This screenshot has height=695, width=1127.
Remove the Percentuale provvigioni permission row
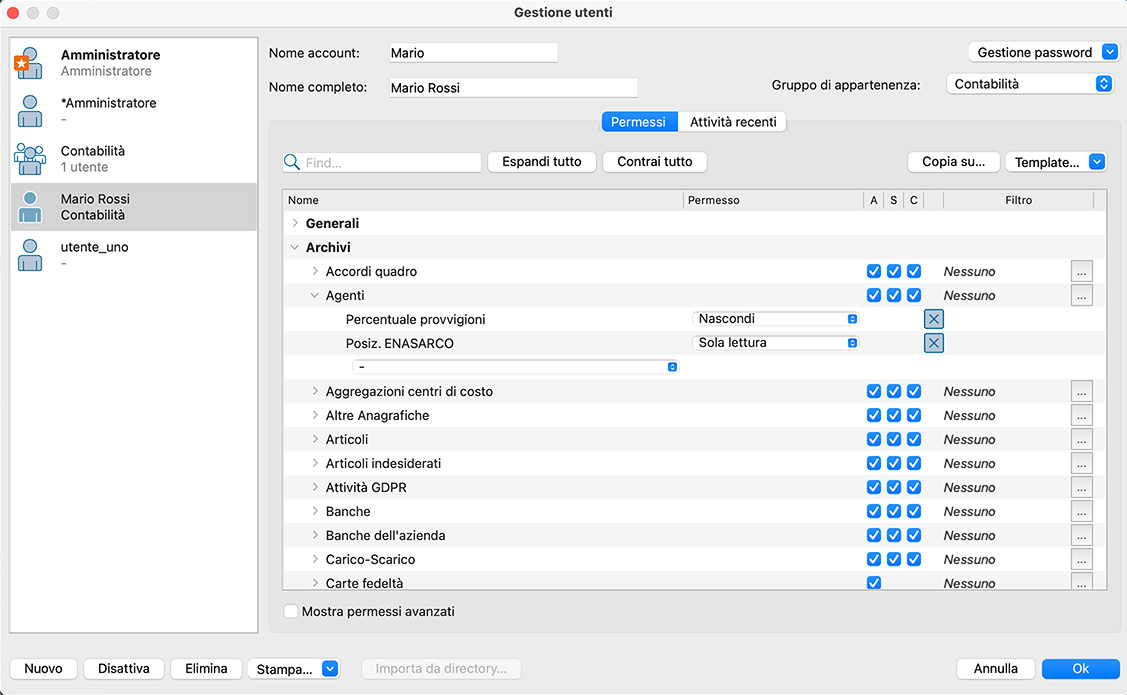[x=933, y=319]
